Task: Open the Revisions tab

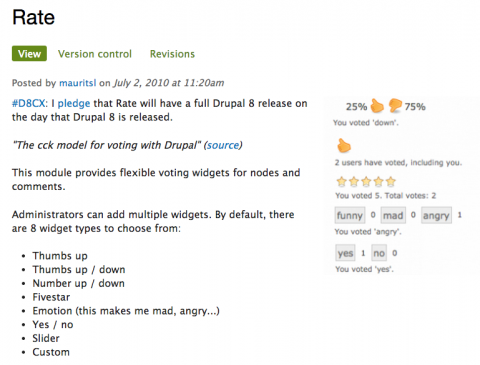Action: (172, 54)
